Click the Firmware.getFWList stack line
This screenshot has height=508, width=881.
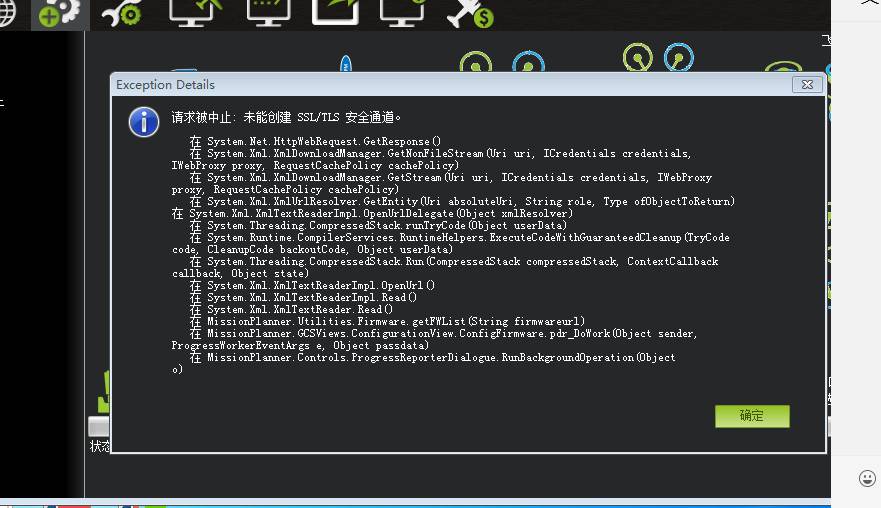tap(388, 321)
